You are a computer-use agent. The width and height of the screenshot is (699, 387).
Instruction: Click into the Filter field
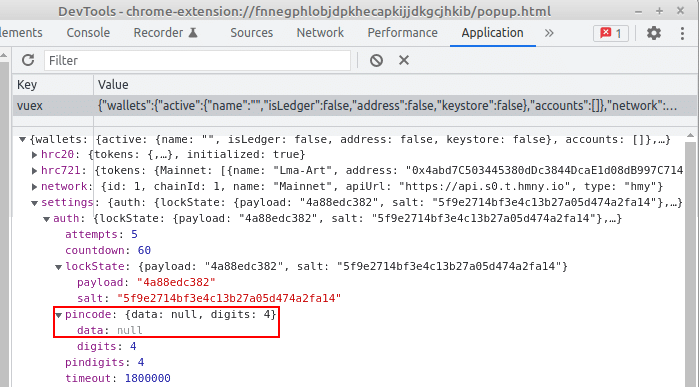(197, 60)
